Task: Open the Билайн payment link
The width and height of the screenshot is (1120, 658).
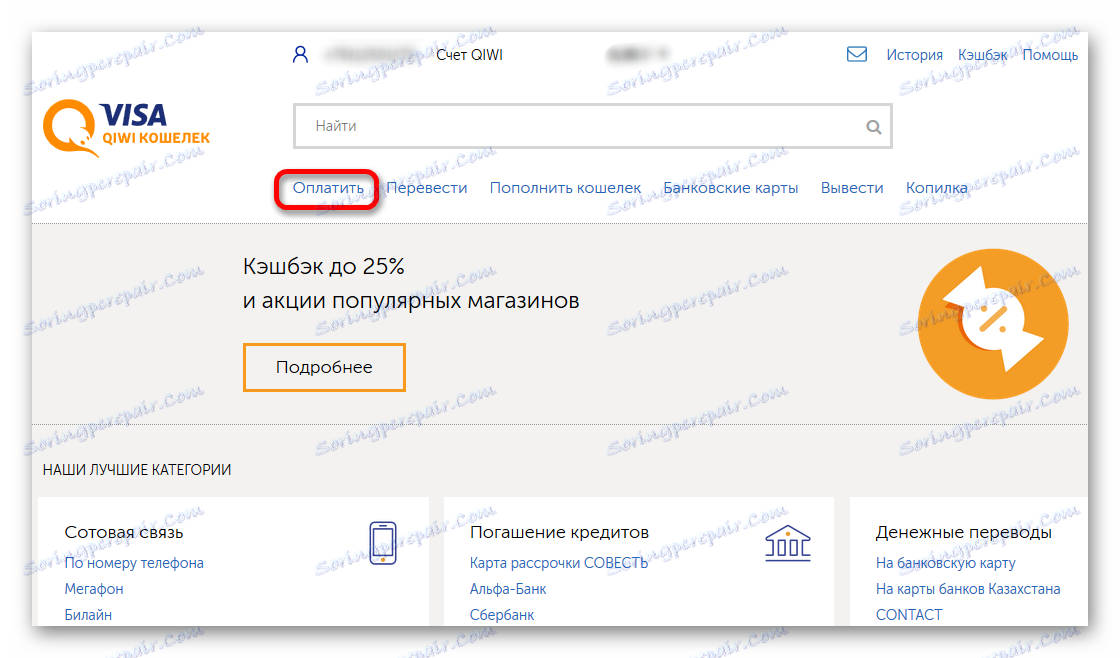Action: (88, 614)
